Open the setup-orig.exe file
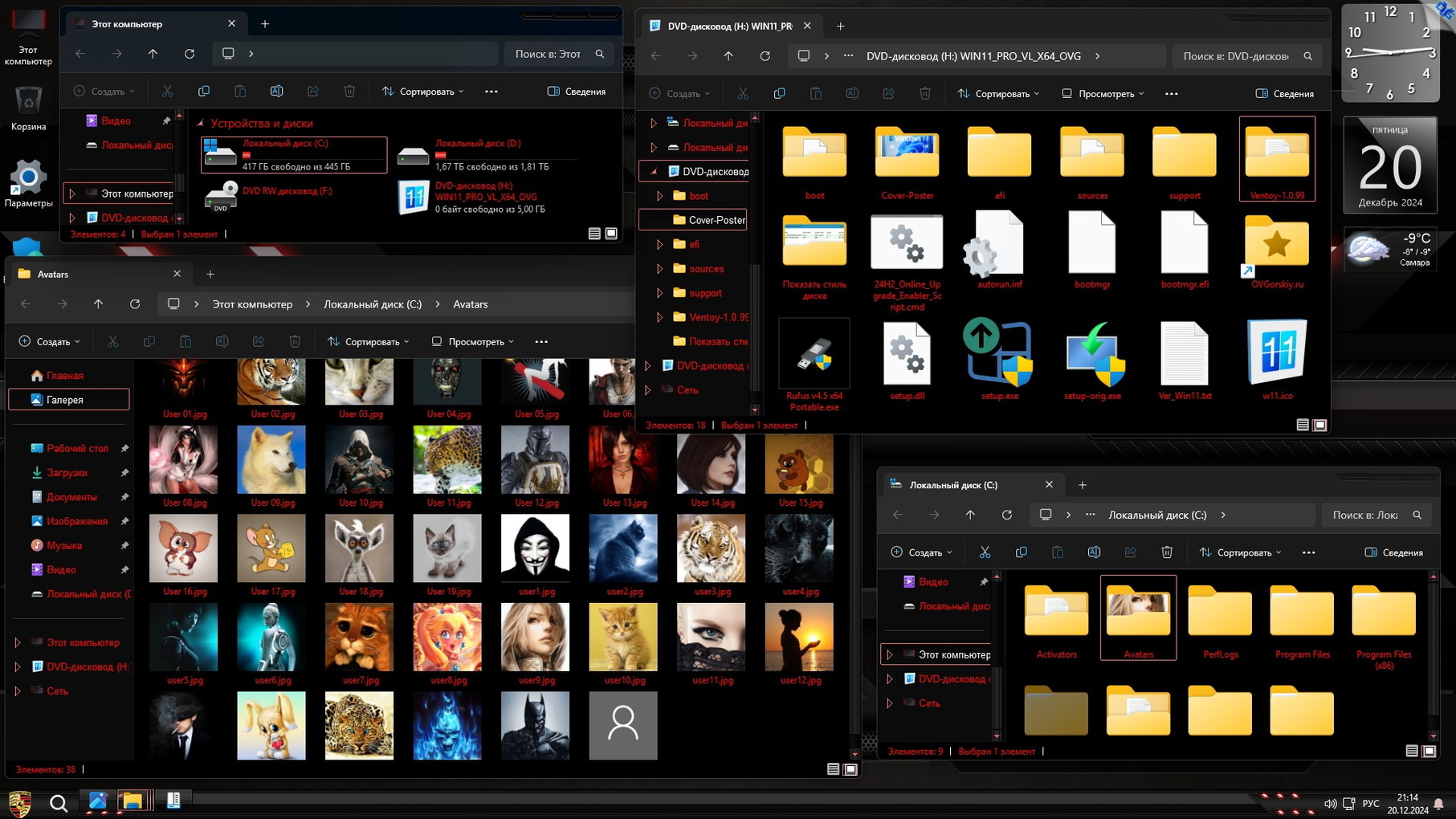The image size is (1456, 819). coord(1092,358)
